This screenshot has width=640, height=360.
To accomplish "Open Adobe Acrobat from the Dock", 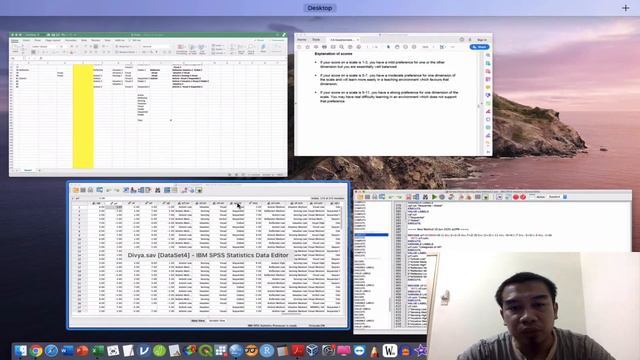I will 298,351.
